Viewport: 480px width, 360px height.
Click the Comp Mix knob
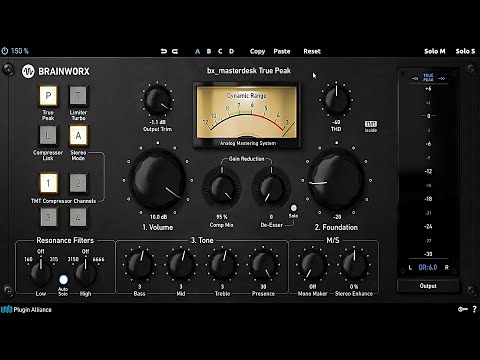click(222, 188)
